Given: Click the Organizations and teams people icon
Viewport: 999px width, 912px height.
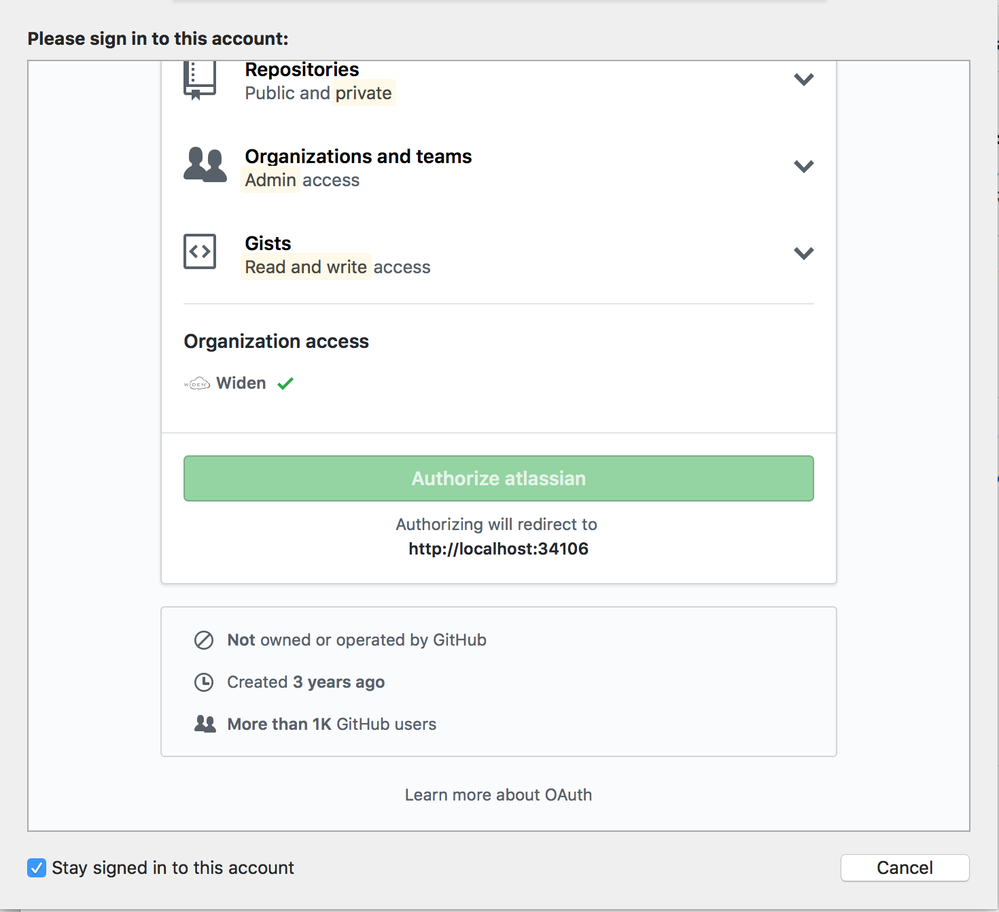Looking at the screenshot, I should [205, 165].
